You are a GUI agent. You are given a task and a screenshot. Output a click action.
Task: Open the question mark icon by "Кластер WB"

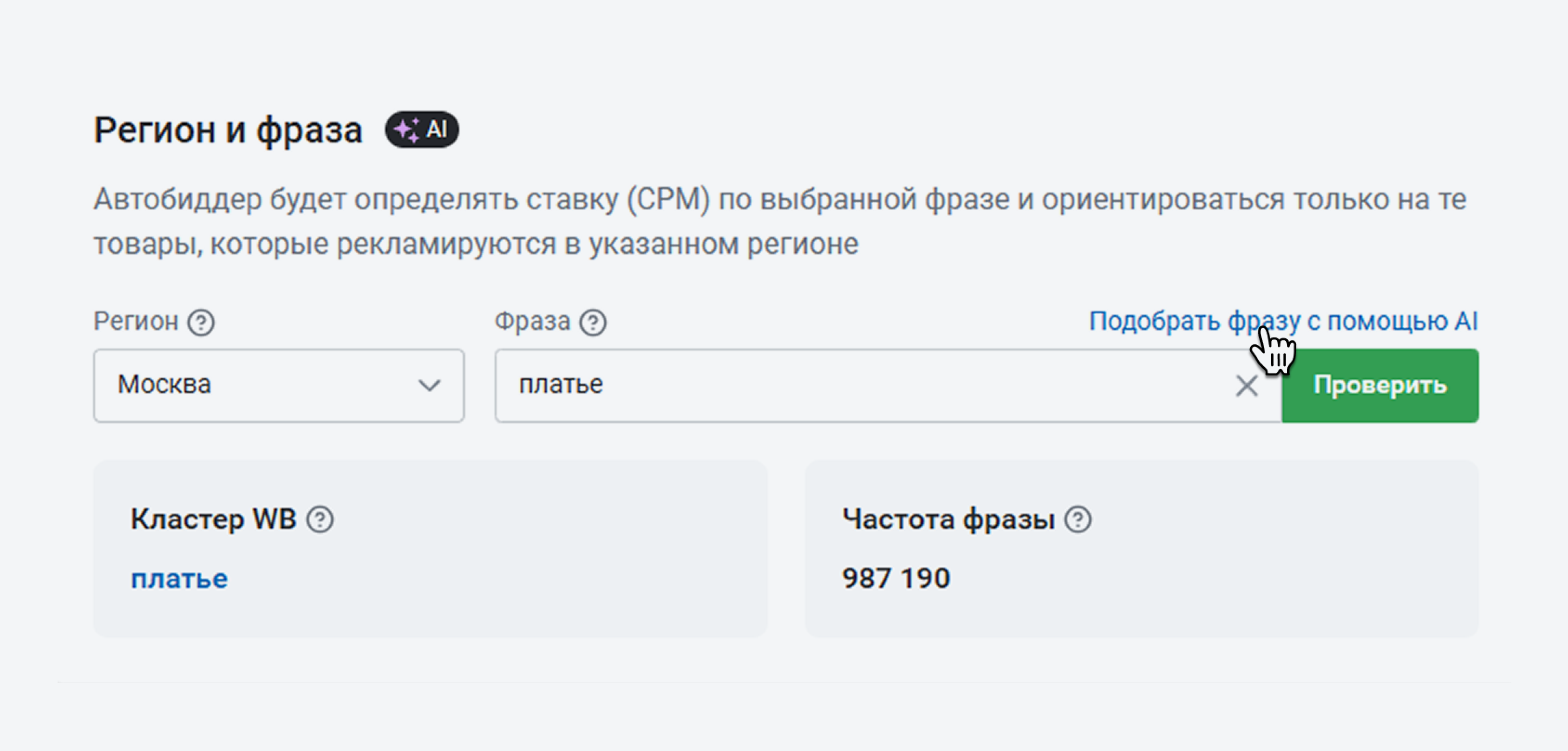pyautogui.click(x=320, y=519)
